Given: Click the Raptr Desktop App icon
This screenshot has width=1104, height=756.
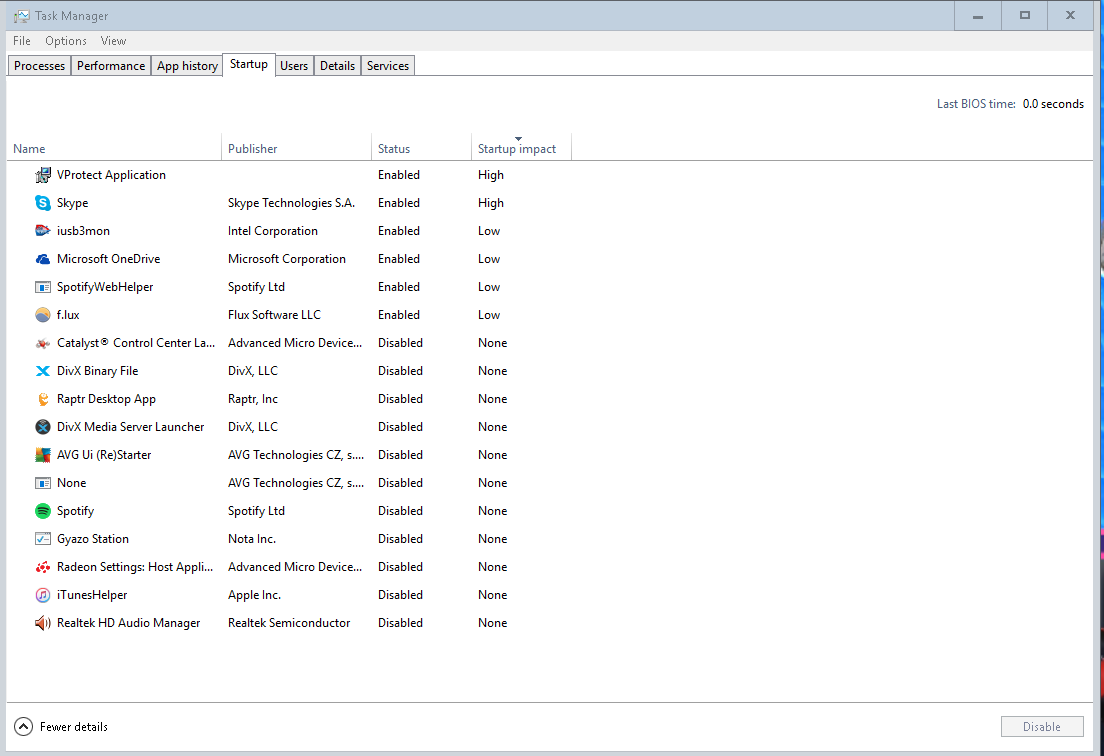Looking at the screenshot, I should (43, 399).
